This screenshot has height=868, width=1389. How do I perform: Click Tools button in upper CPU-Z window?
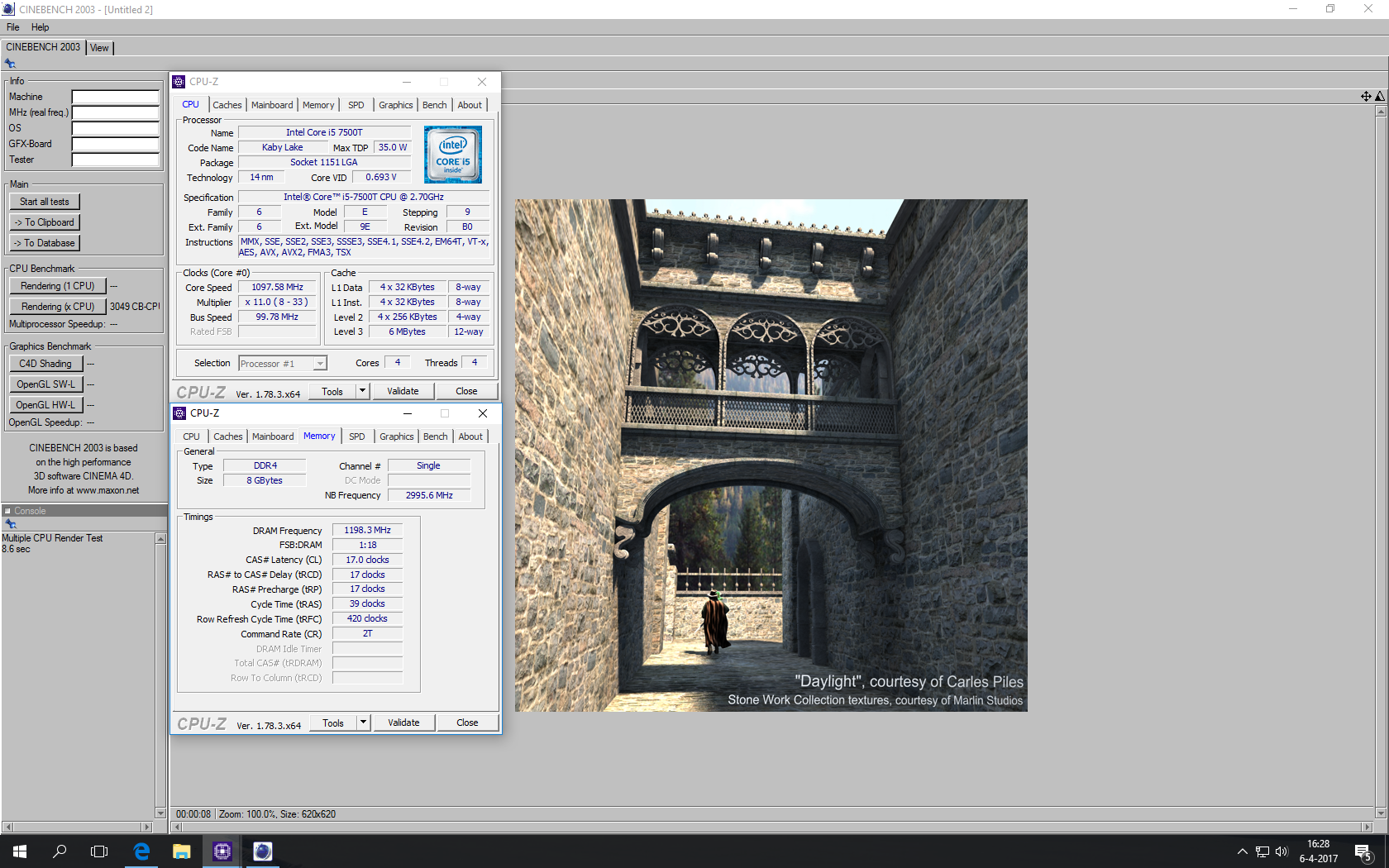pos(332,392)
